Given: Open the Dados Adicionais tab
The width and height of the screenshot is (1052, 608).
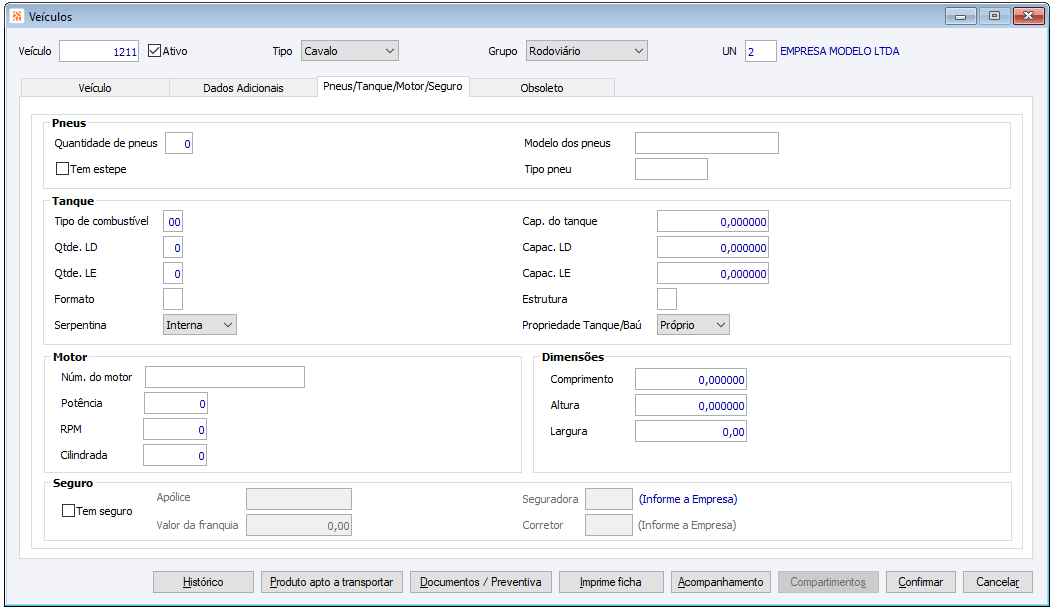Looking at the screenshot, I should pos(244,88).
